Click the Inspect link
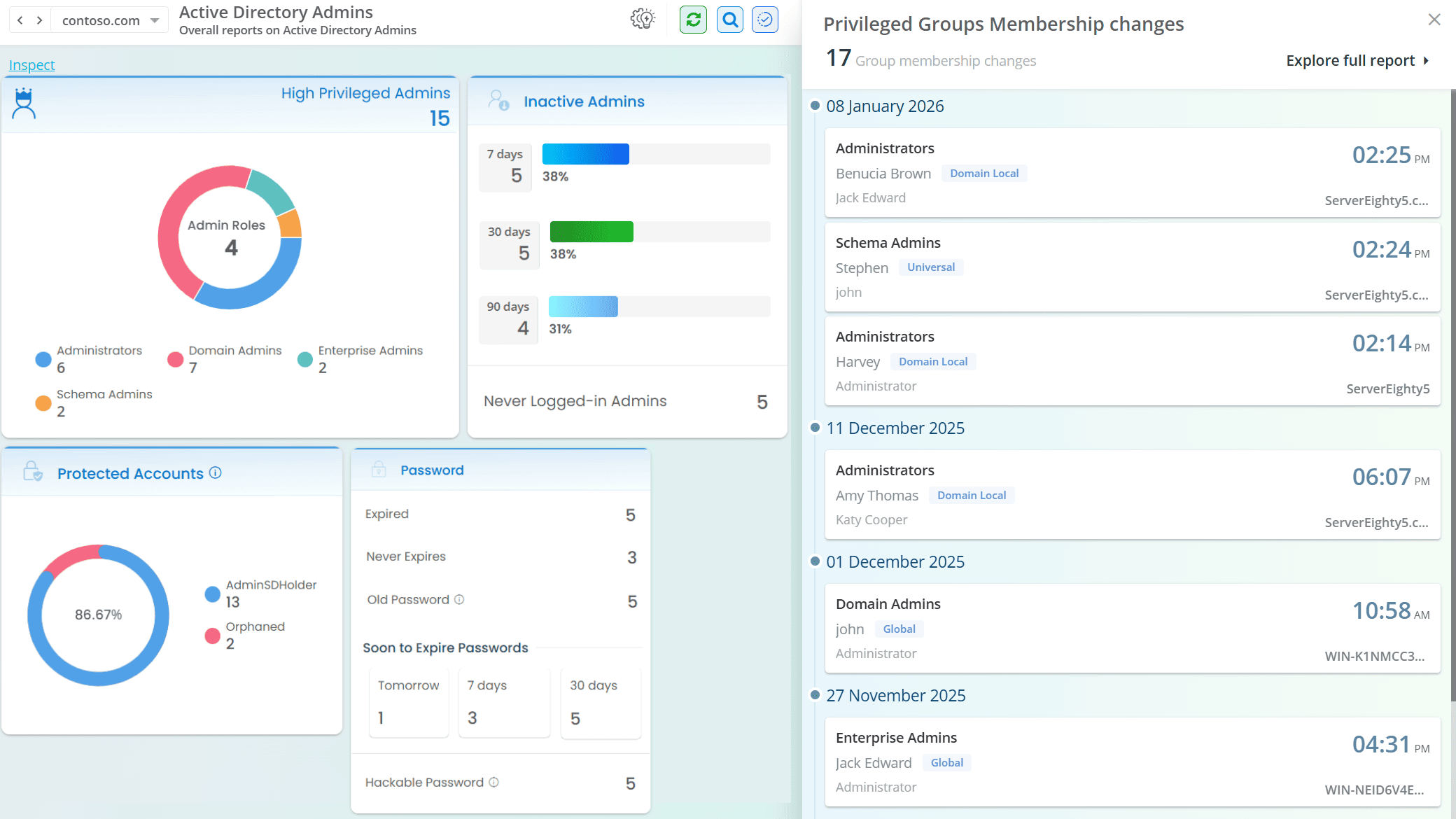 (x=31, y=65)
